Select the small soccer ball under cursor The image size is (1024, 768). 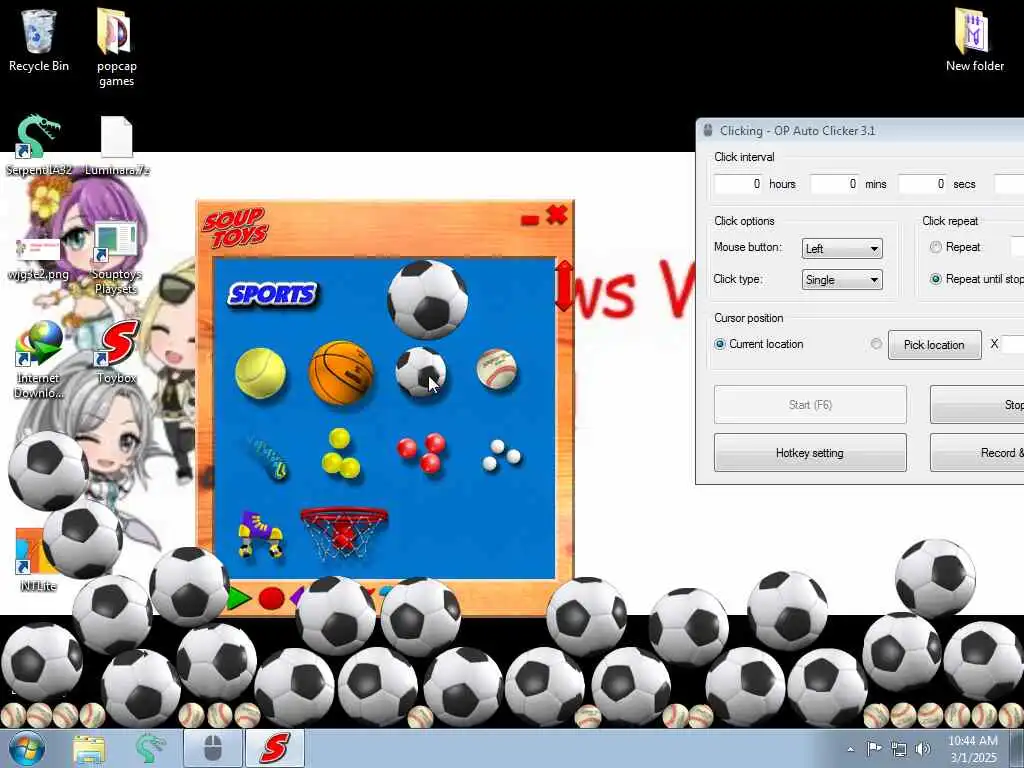421,371
